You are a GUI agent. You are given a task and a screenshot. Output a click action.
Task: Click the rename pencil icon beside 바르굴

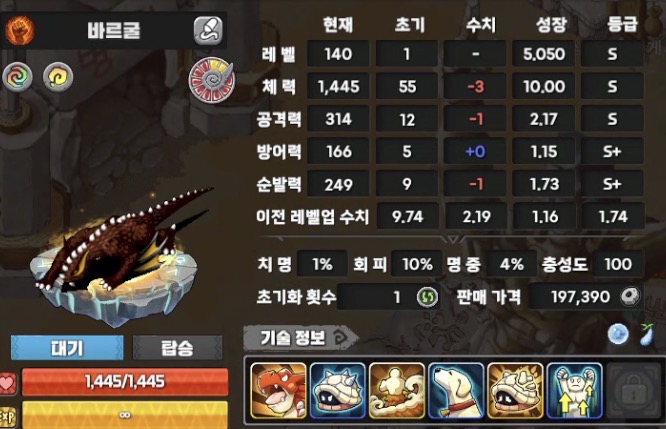pos(208,31)
